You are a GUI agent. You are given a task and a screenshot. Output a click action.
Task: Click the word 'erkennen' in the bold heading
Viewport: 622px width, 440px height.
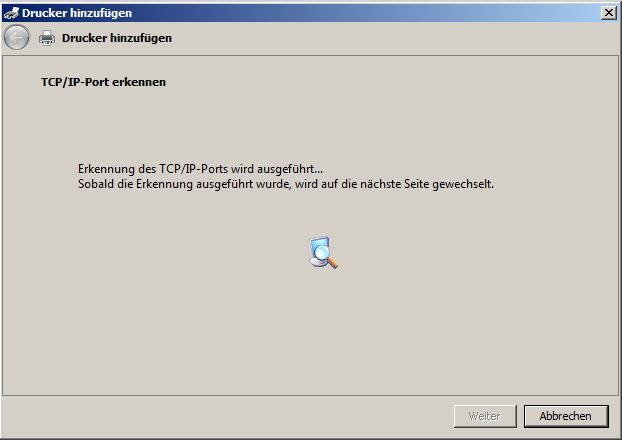(x=139, y=82)
